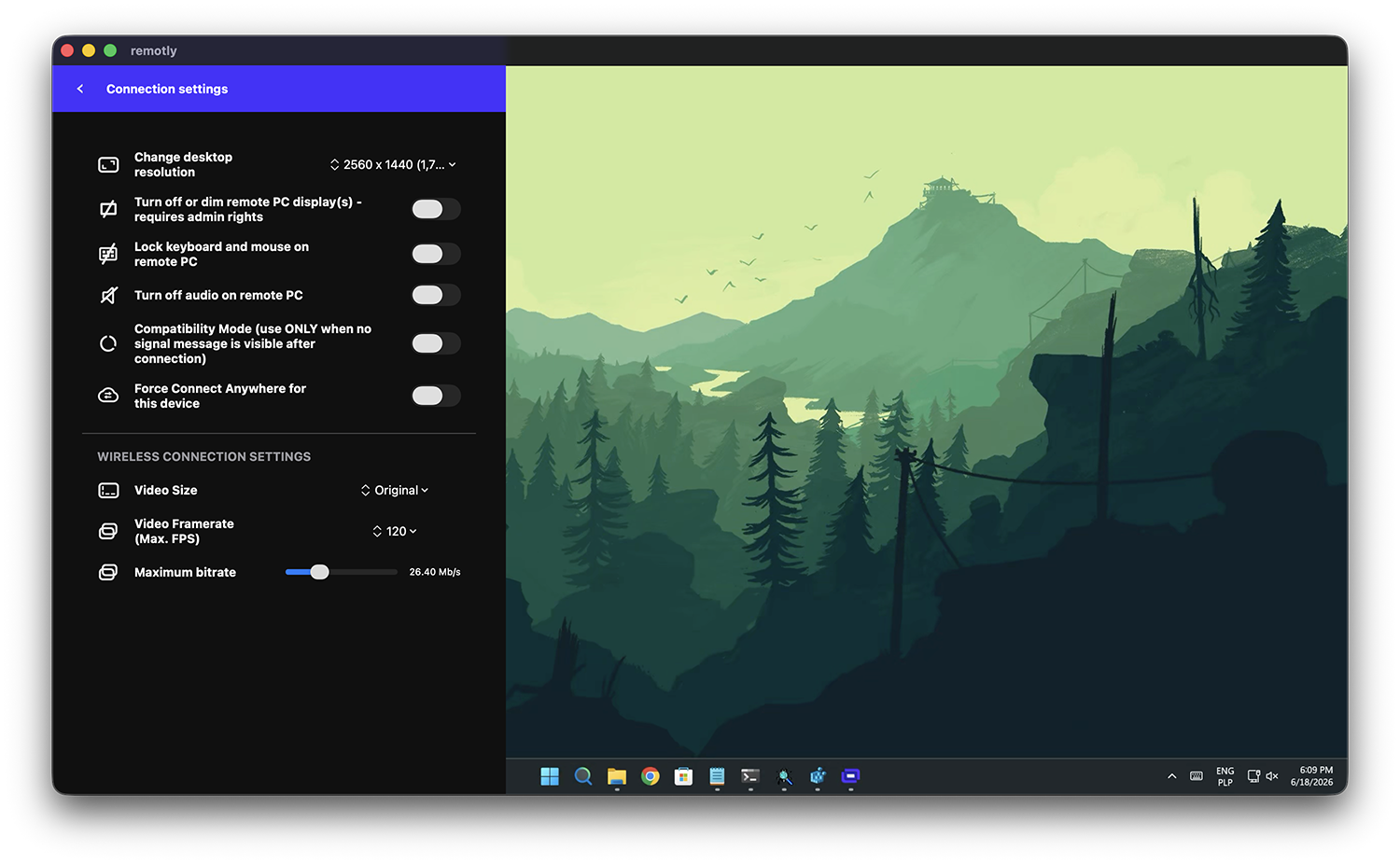Open the magnifier bug tool in remote taskbar
1400x864 pixels.
[x=784, y=776]
